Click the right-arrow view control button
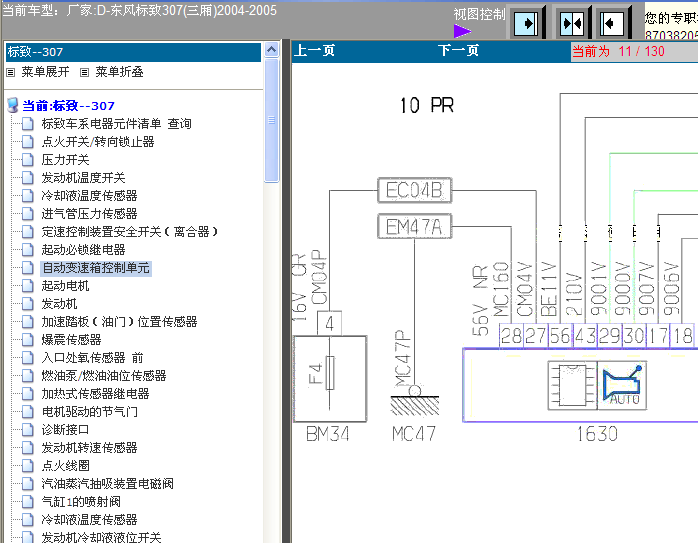 527,23
